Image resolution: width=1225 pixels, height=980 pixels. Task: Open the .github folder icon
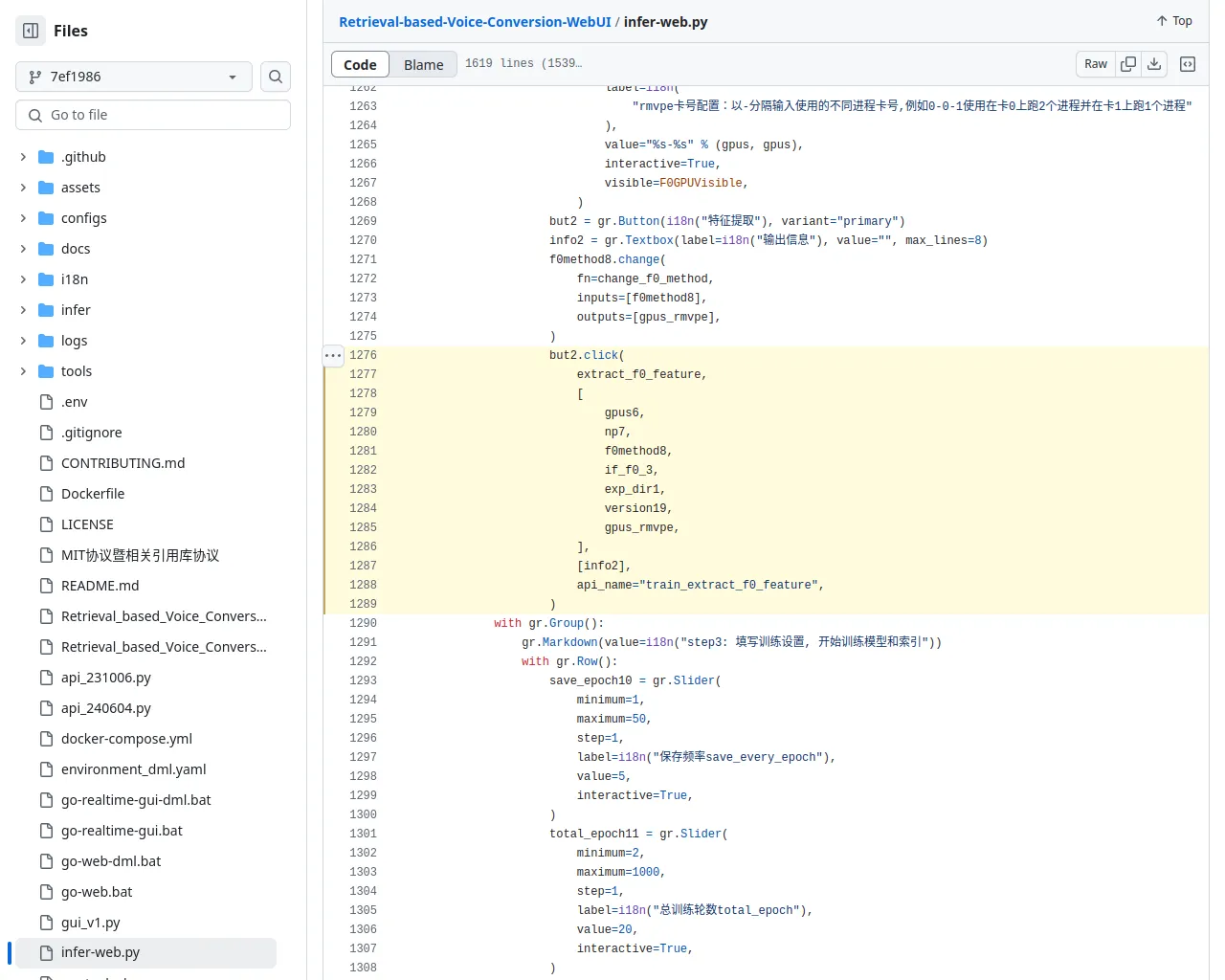click(46, 157)
